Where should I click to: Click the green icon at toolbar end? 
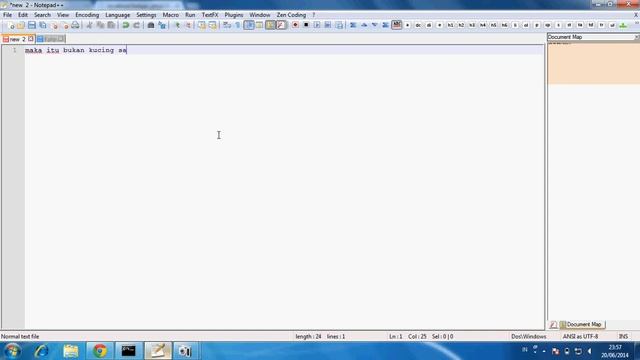pyautogui.click(x=623, y=25)
